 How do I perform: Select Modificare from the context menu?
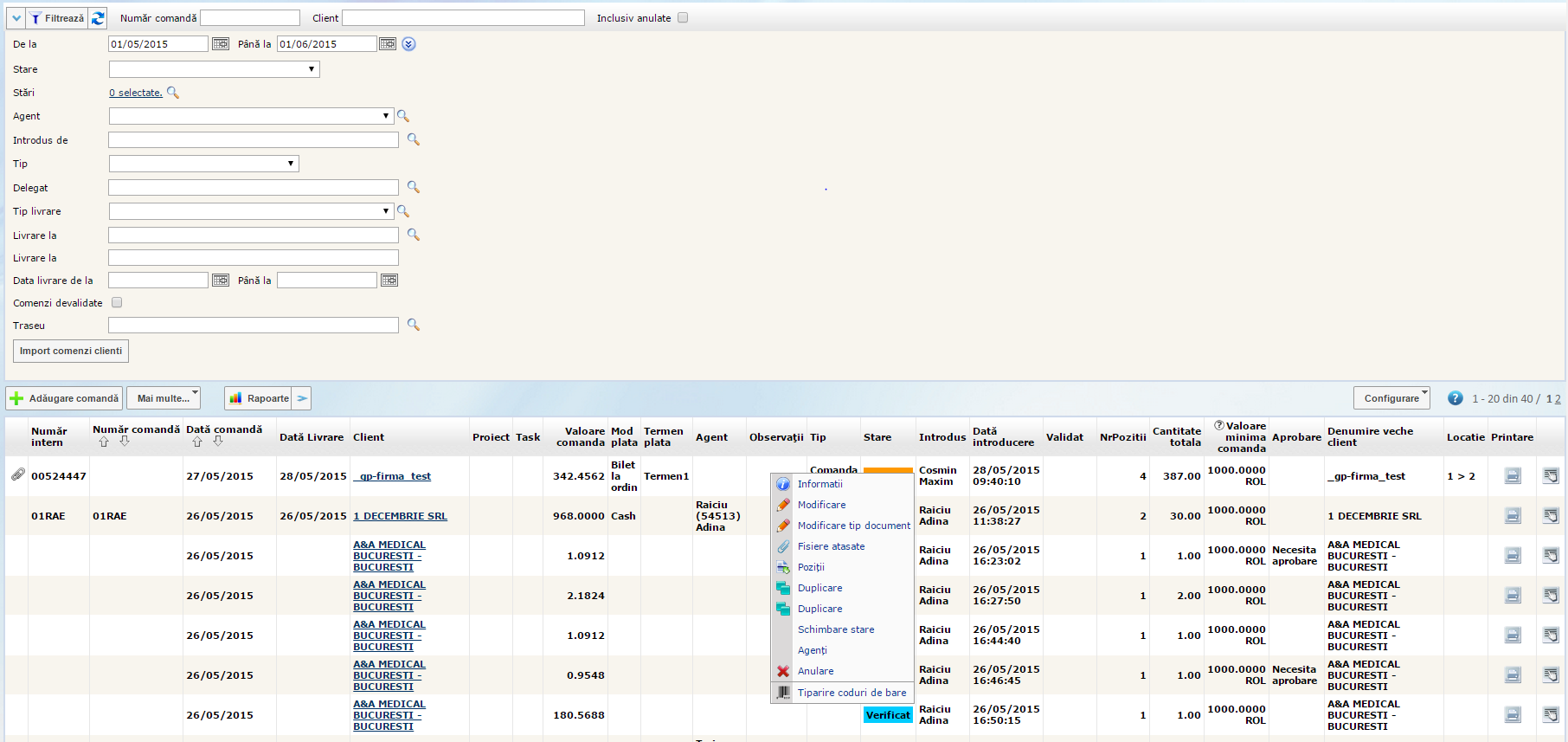(821, 505)
